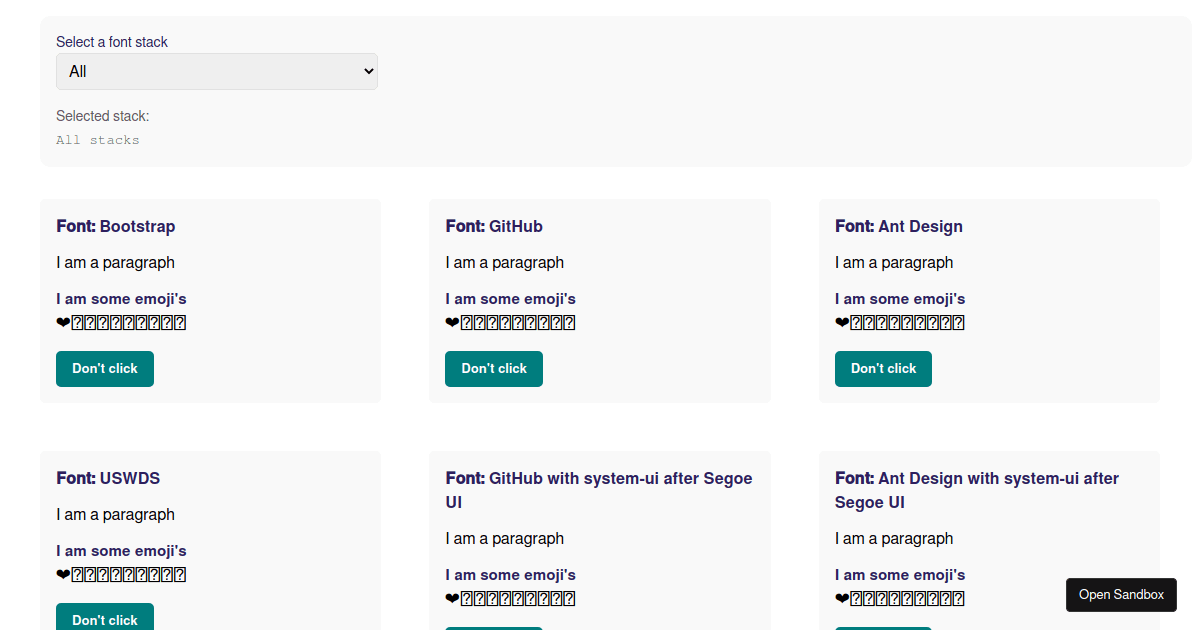Click Don't click button in Bootstrap card
Viewport: 1200px width, 630px height.
(105, 369)
